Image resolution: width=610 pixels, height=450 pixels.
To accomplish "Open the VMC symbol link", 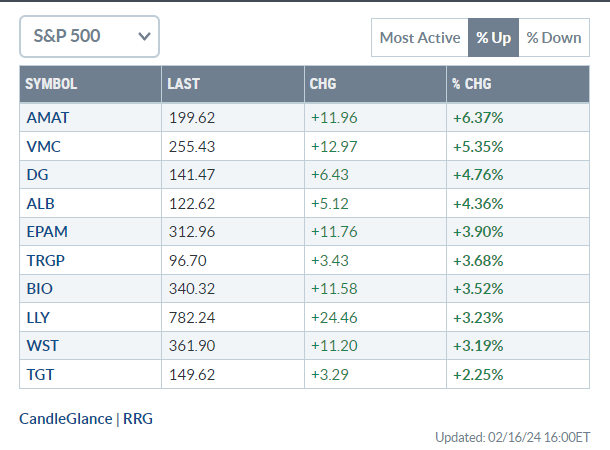I will click(43, 146).
